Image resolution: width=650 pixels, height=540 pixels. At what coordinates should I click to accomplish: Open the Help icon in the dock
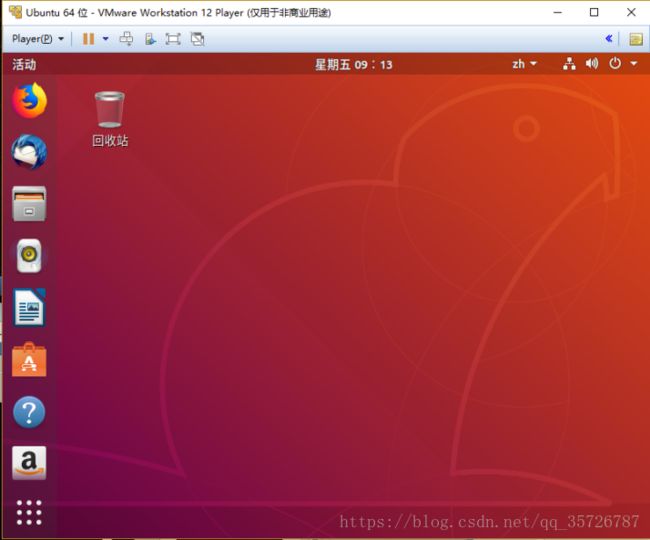coord(29,412)
